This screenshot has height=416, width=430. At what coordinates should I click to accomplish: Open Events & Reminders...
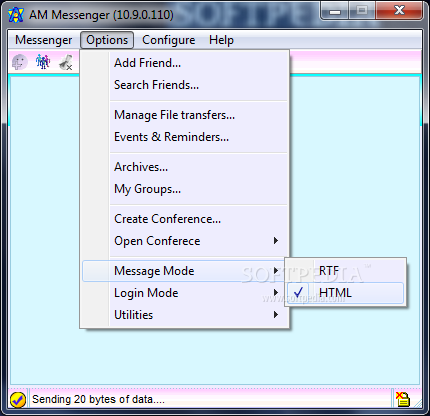coord(185,137)
